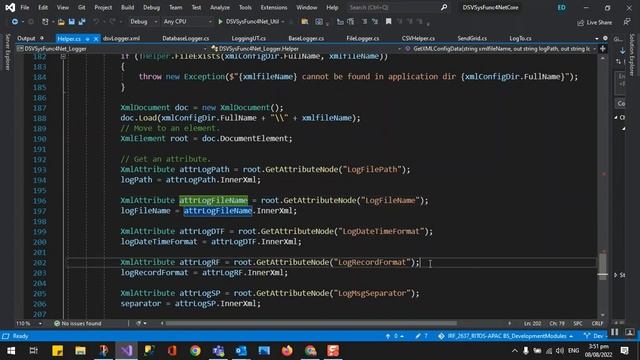Open the Build menu

(127, 7)
